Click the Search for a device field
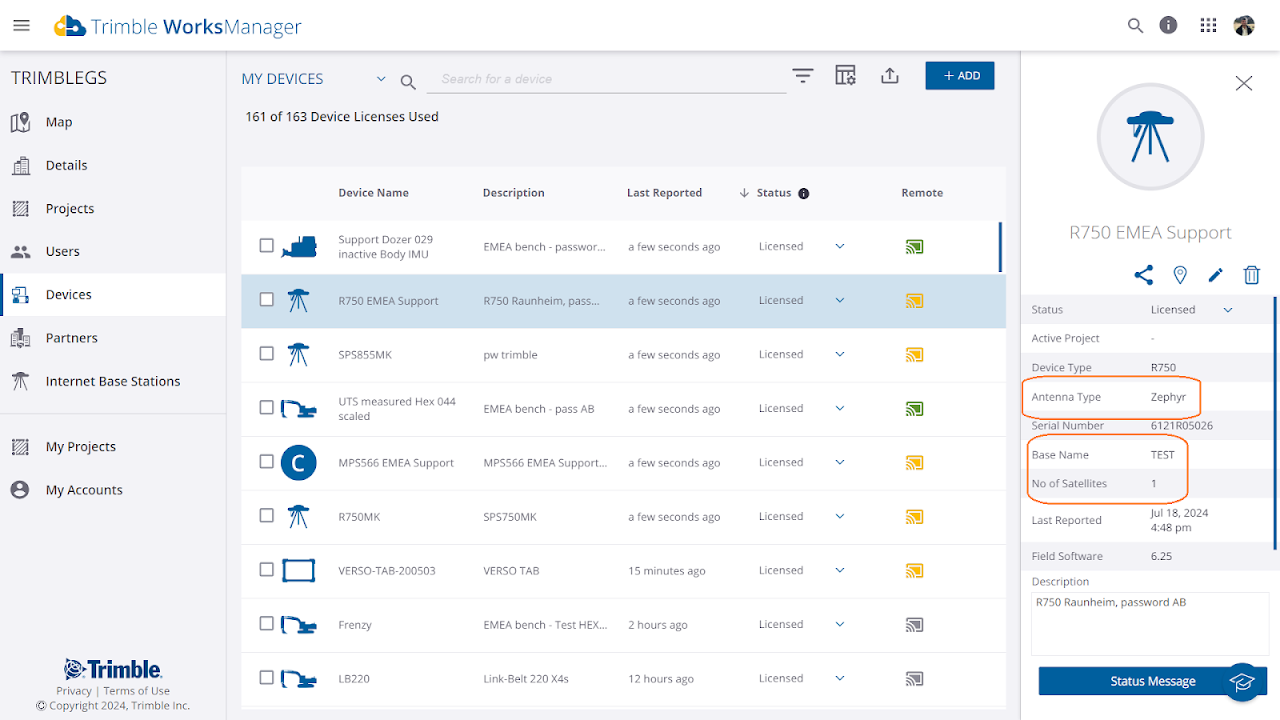The height and width of the screenshot is (720, 1280). click(x=607, y=79)
